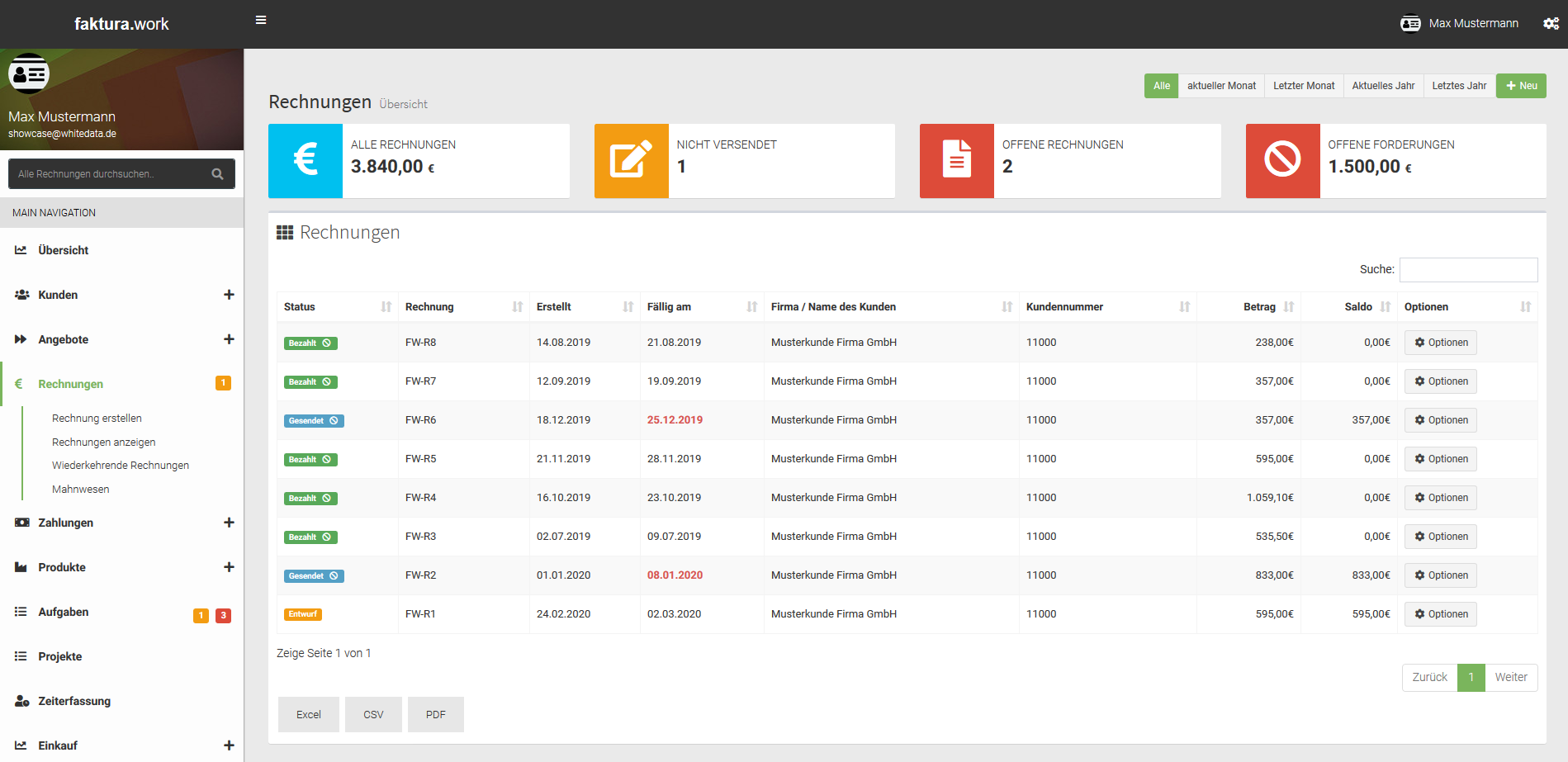Select page 1 in pagination
Screen dimensions: 1568x762
coord(1471,678)
